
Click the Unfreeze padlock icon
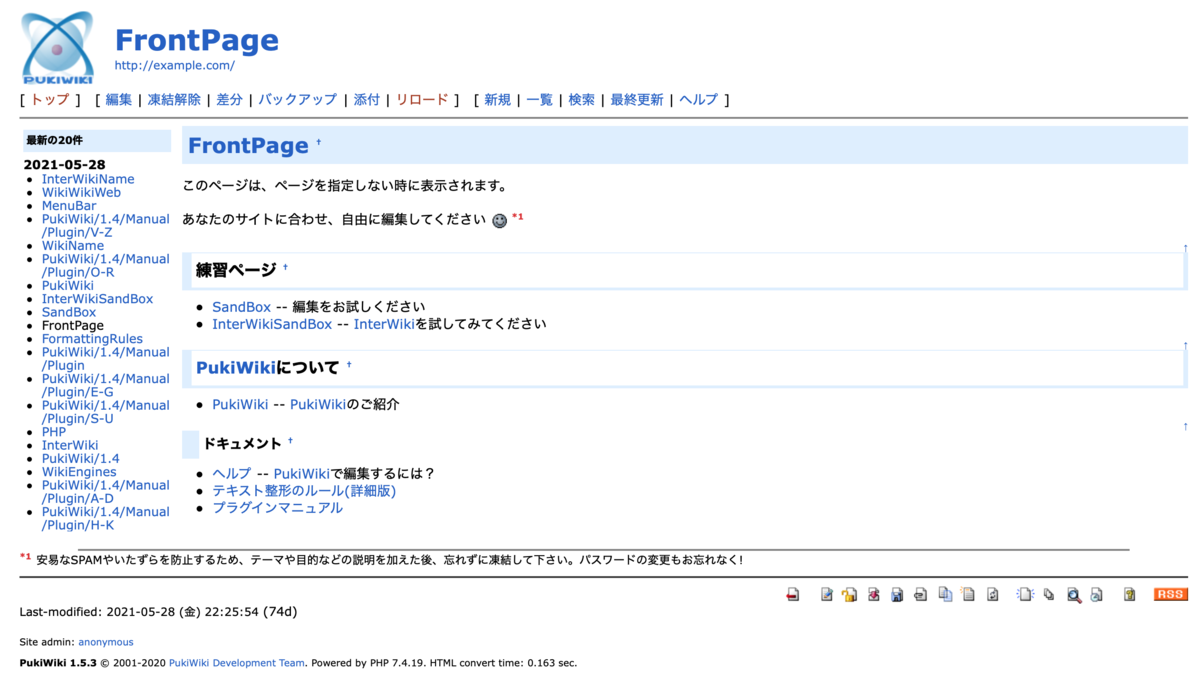click(x=849, y=594)
